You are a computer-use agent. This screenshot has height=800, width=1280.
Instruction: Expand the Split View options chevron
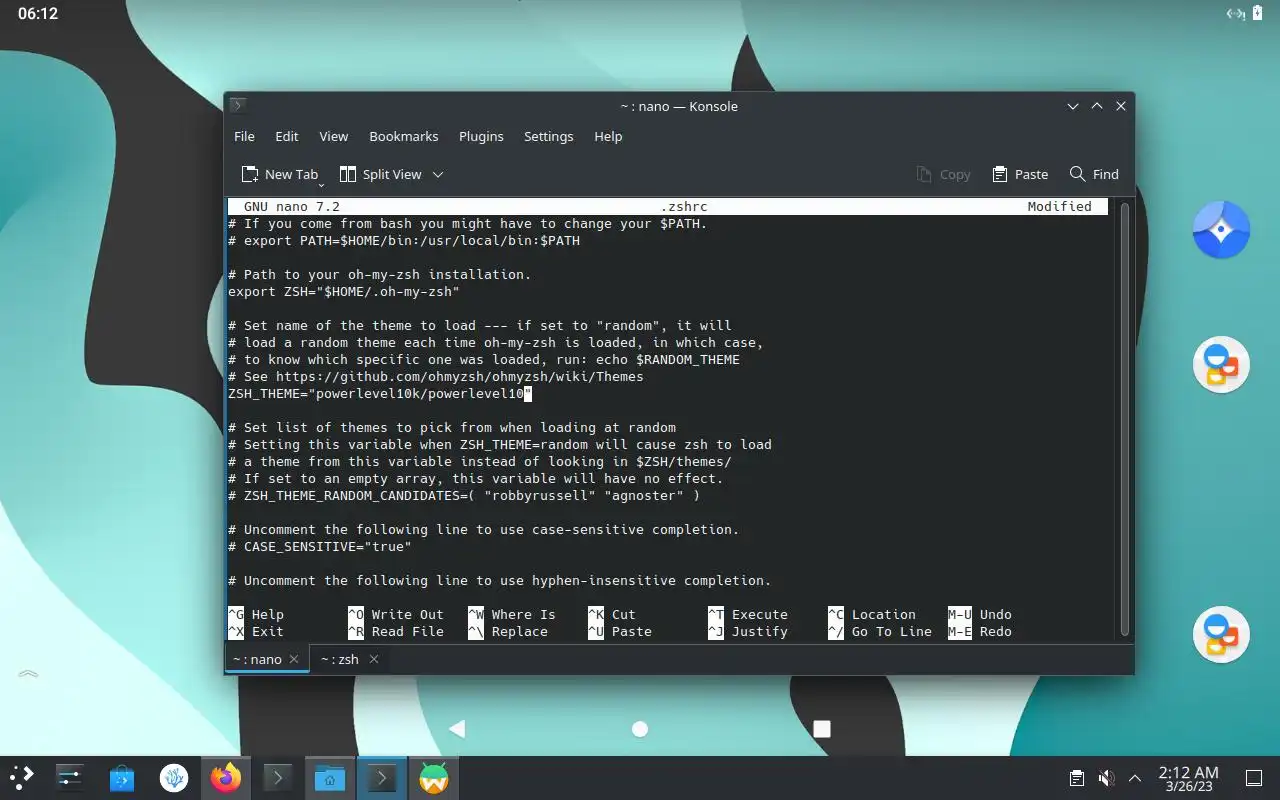click(438, 174)
